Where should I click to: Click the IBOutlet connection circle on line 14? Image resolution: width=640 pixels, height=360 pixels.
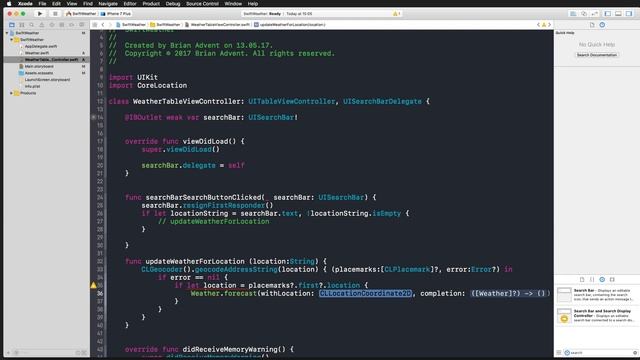click(x=93, y=118)
